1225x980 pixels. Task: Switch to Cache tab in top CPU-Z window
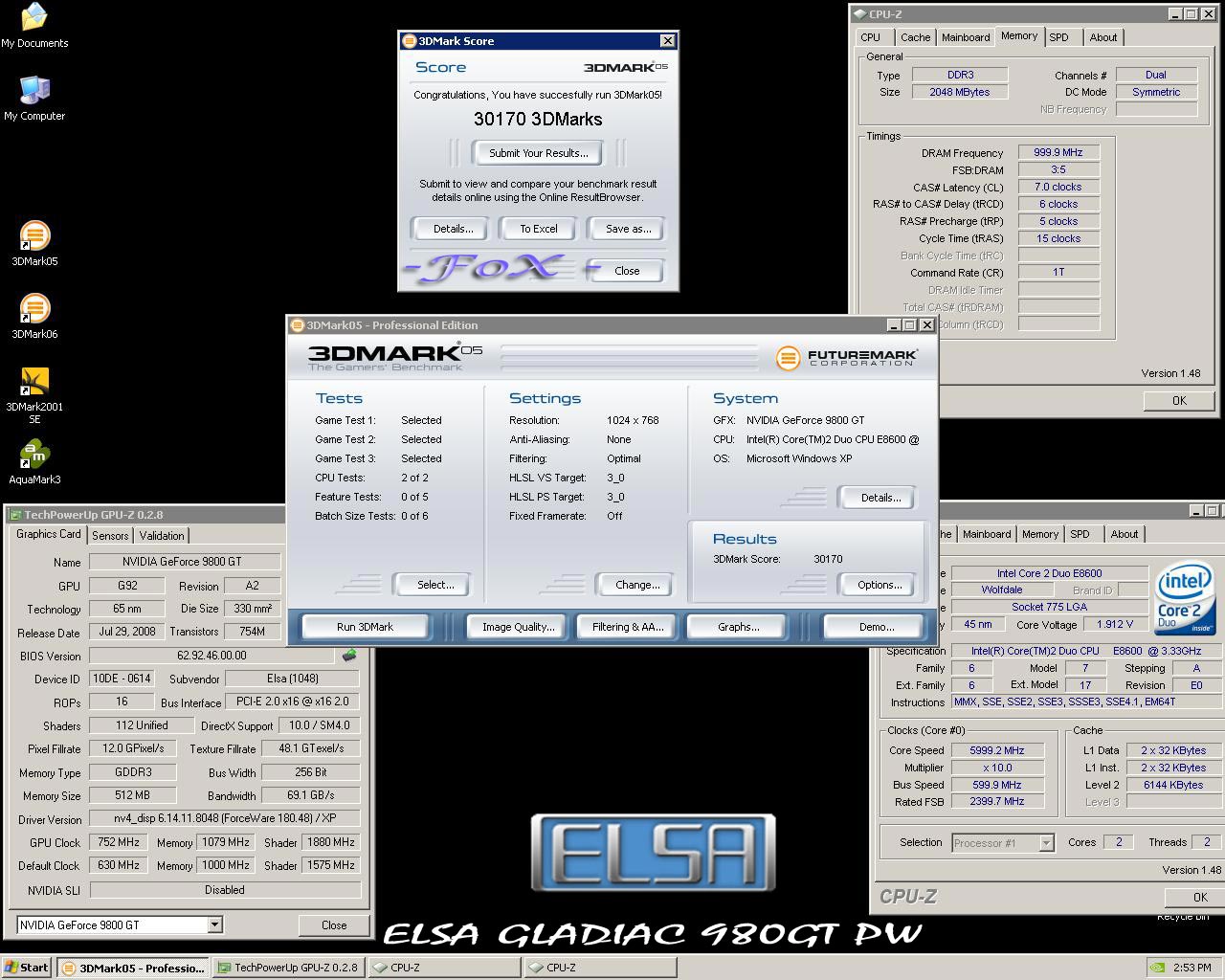915,37
